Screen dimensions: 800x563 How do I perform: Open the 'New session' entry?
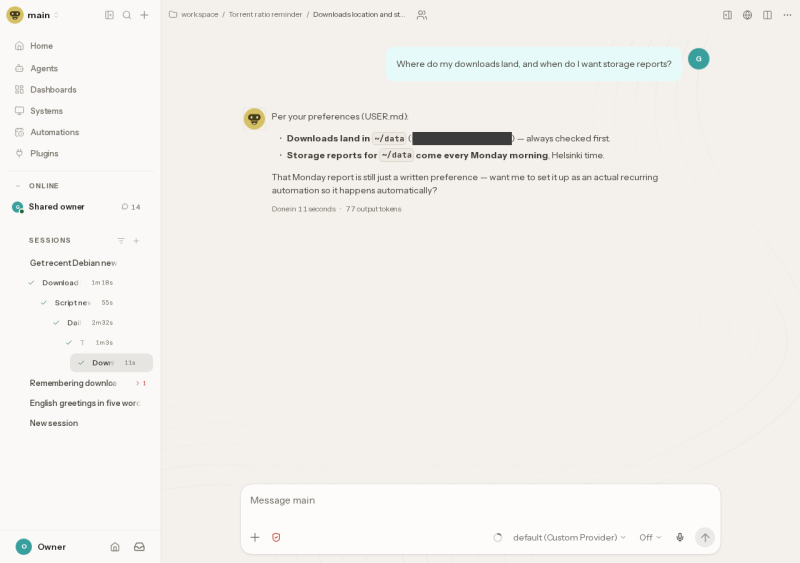[54, 423]
